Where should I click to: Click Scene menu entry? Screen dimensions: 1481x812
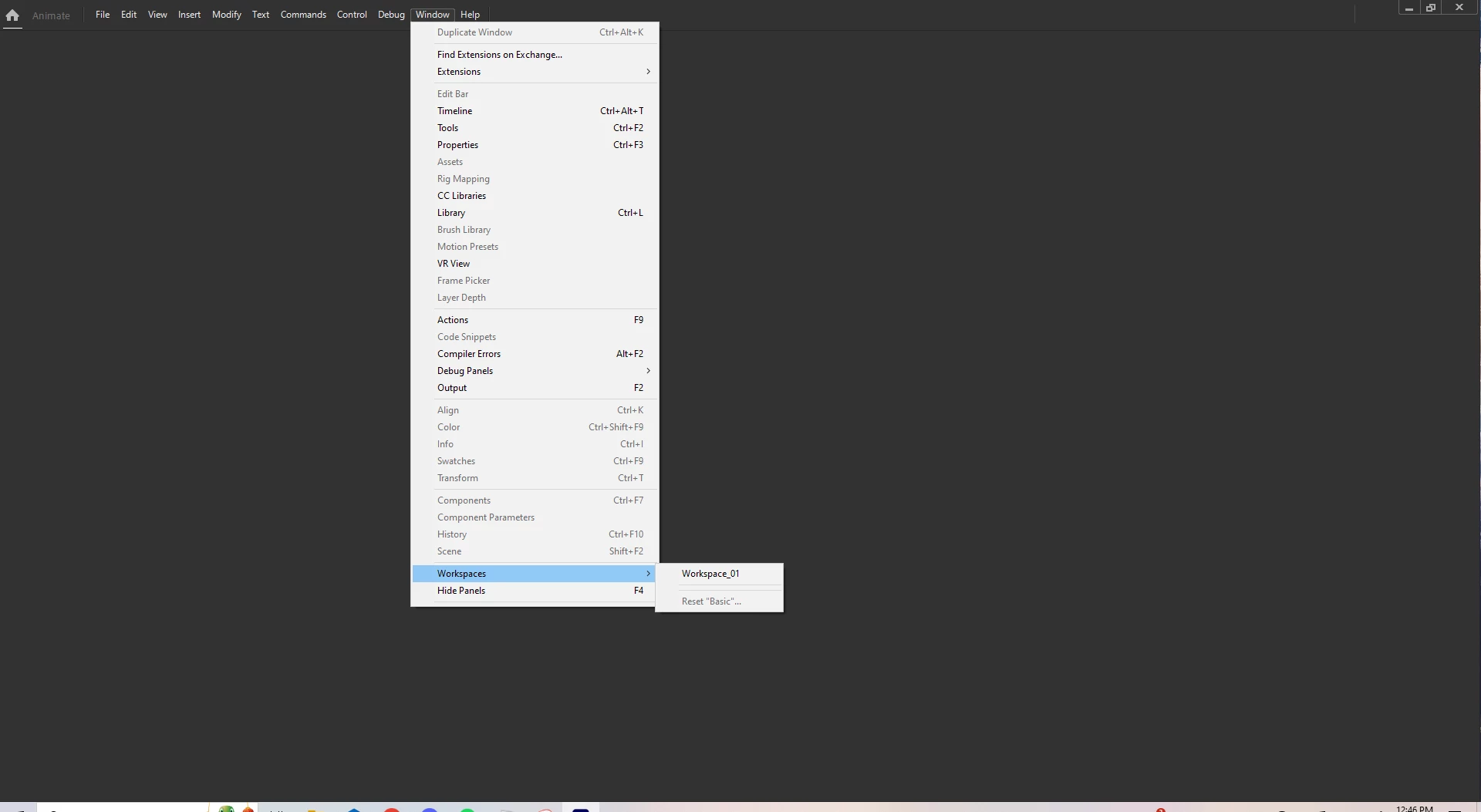(534, 551)
